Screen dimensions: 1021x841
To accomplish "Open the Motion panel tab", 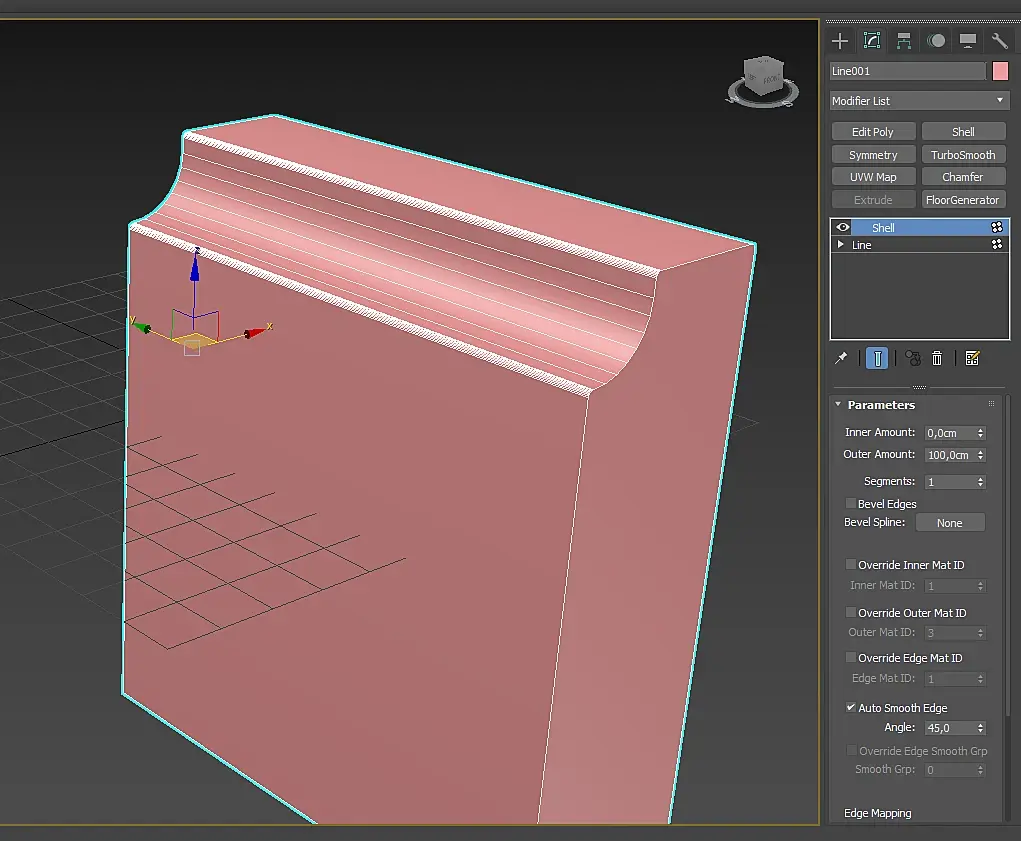I will tap(936, 41).
